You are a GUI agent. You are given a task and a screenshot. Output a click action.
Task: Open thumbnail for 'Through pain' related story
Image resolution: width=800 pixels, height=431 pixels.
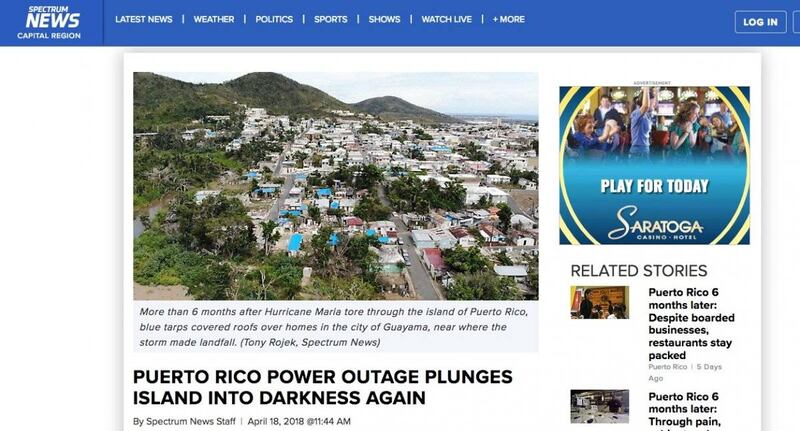(599, 407)
